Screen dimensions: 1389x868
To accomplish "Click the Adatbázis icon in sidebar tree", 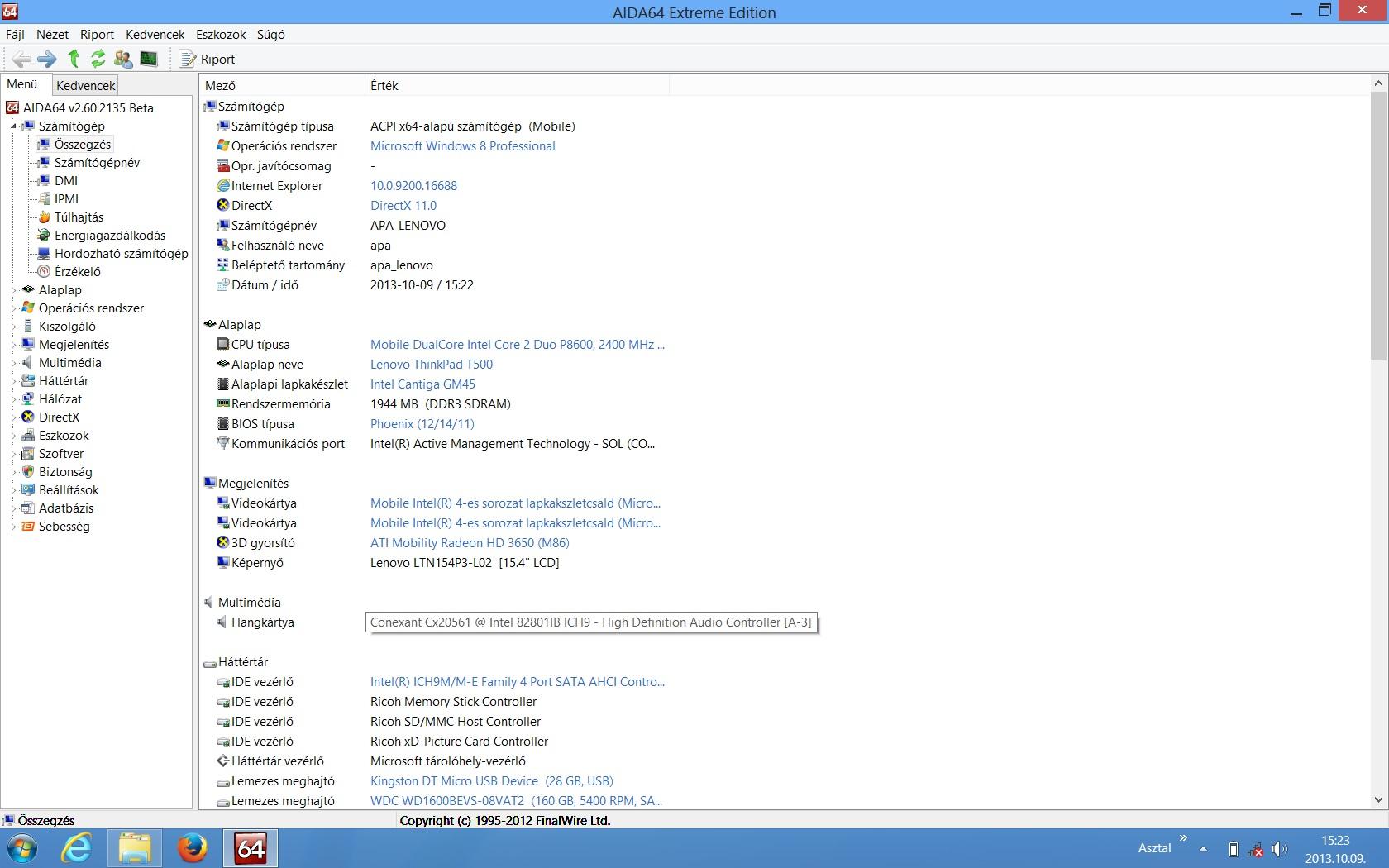I will (28, 508).
